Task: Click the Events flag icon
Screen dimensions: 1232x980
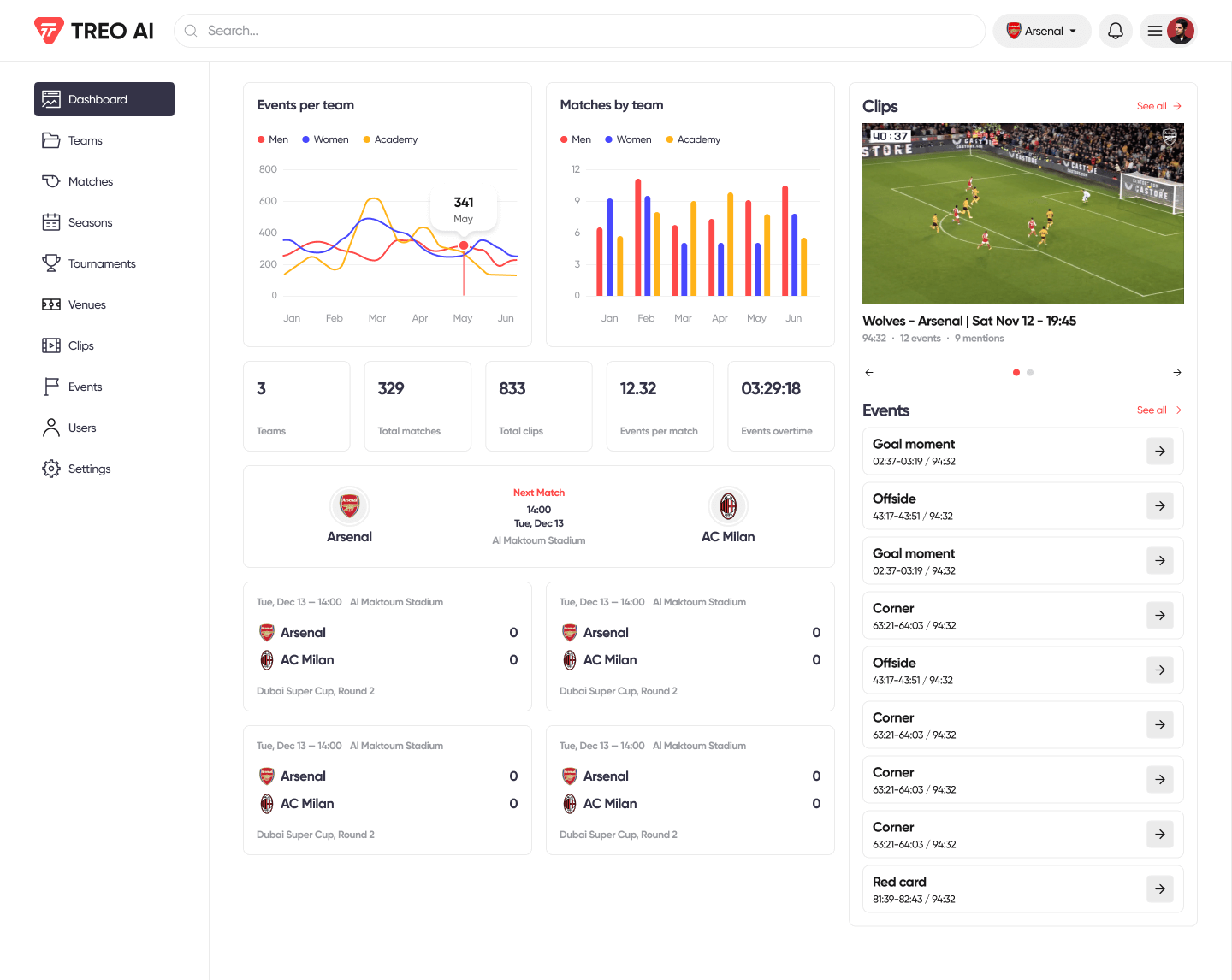Action: 51,387
